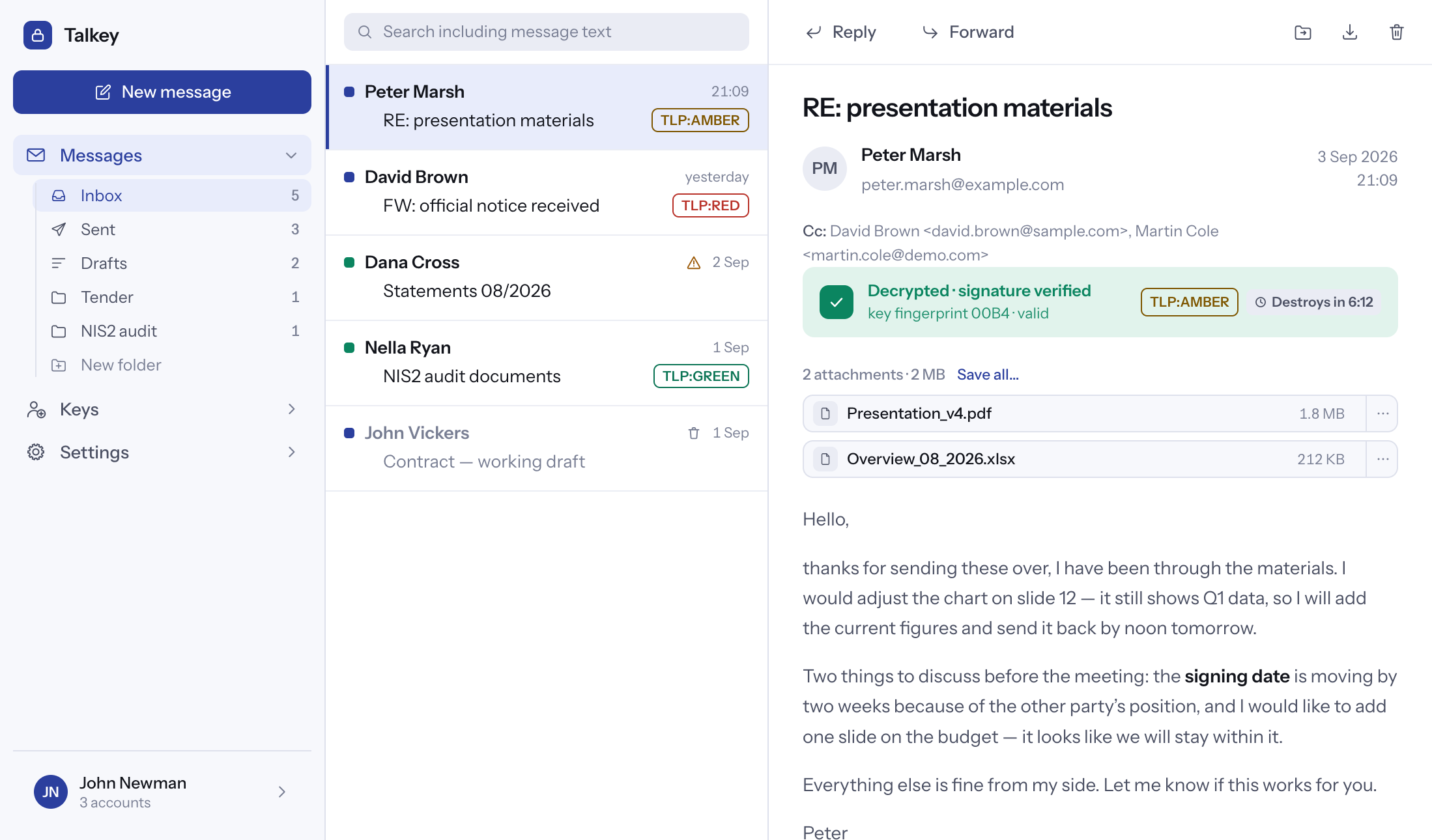Click the Destroys in 6:12 timer badge
1432x840 pixels.
1314,302
